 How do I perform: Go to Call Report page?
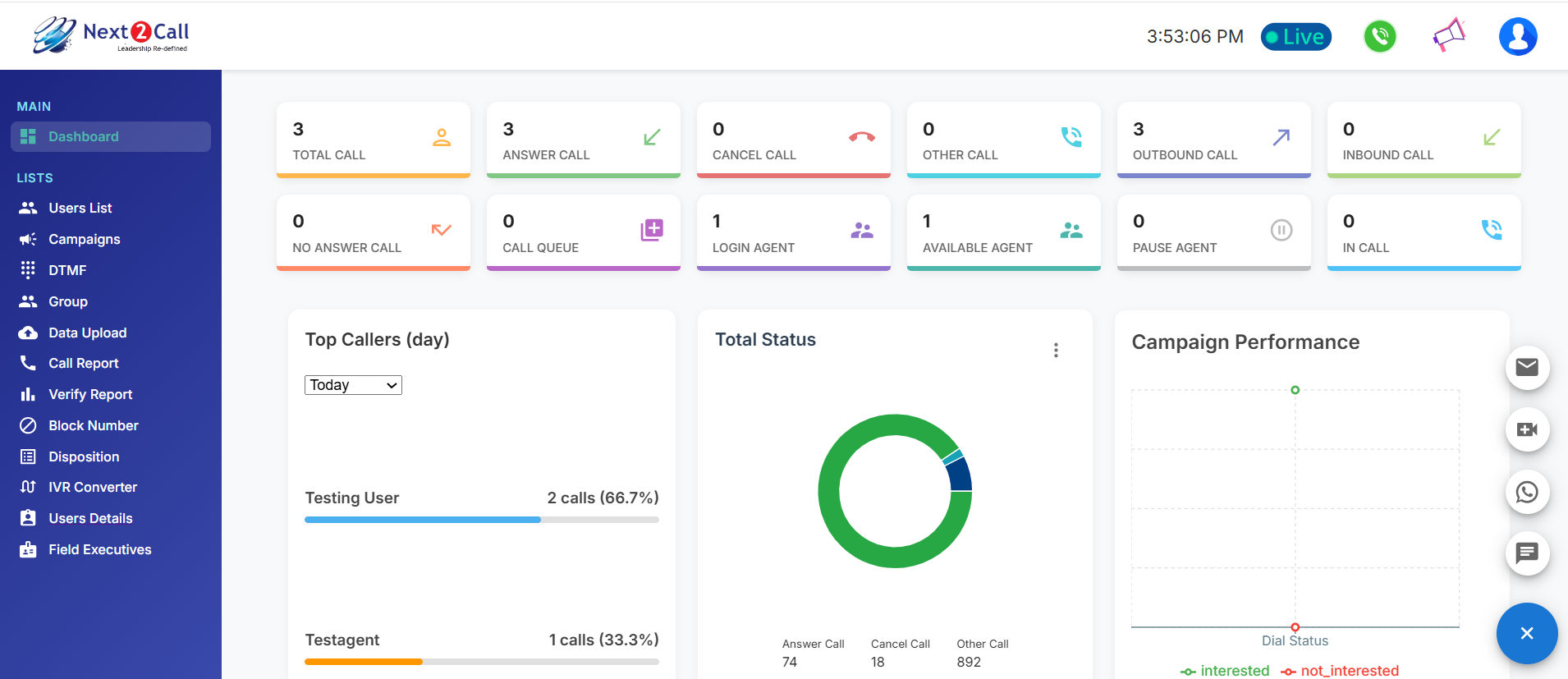click(x=83, y=363)
